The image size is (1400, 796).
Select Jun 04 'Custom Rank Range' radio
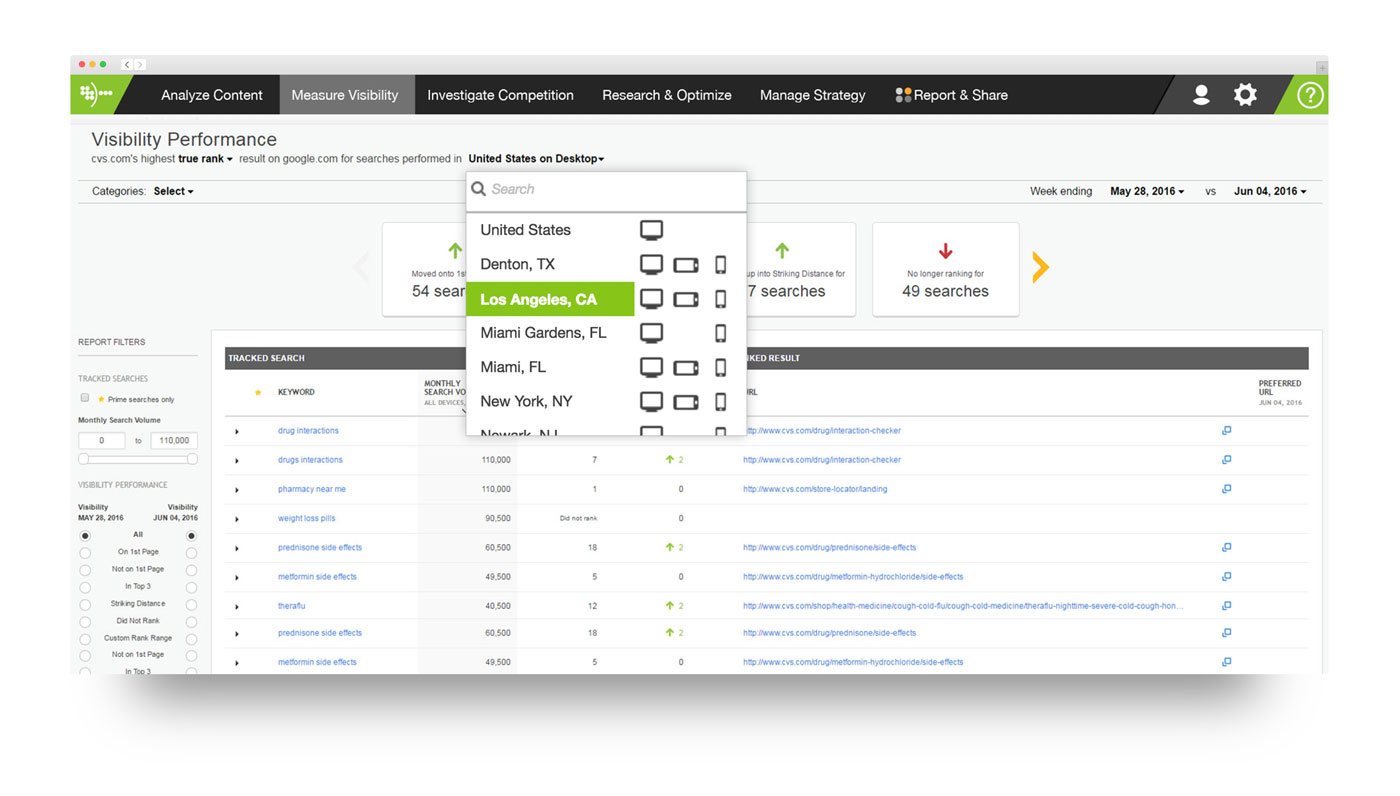point(191,639)
